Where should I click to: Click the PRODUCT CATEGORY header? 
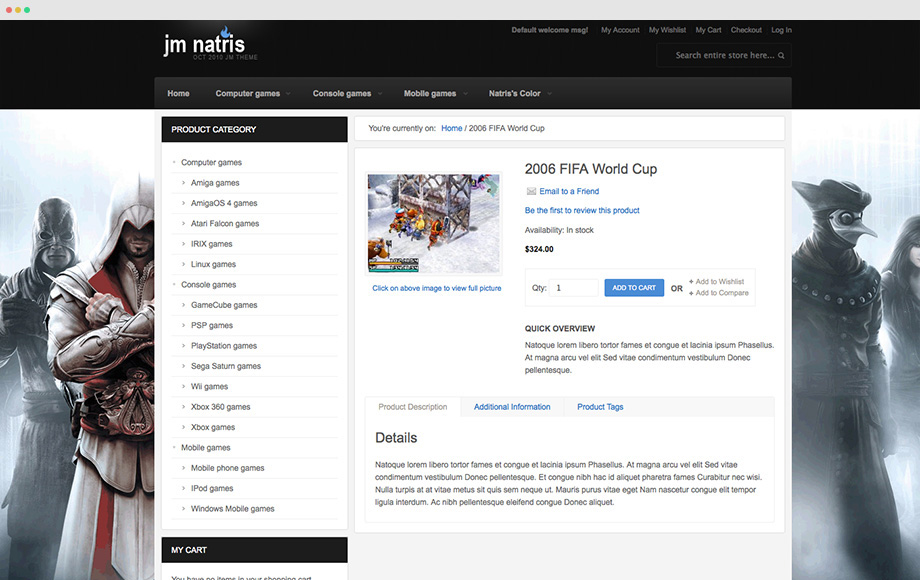(x=255, y=130)
